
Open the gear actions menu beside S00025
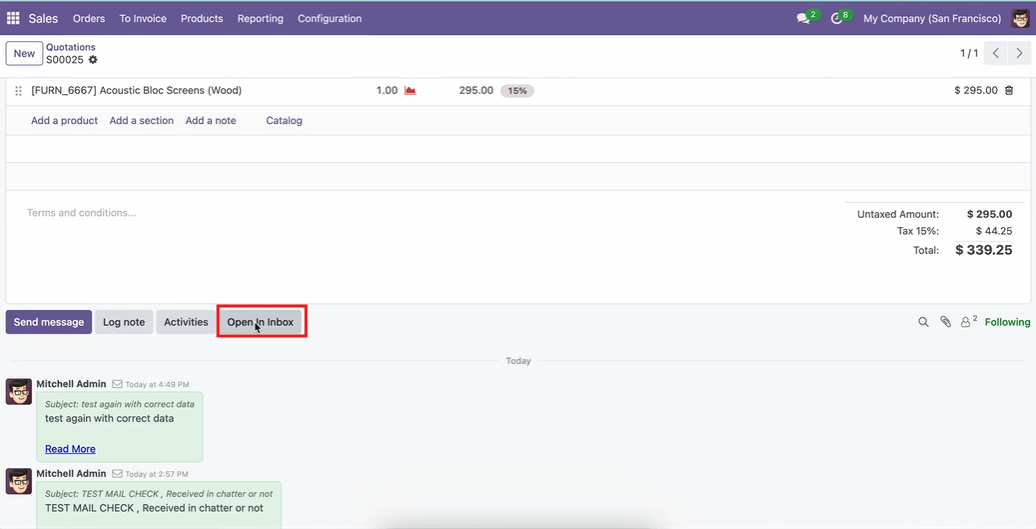point(93,59)
